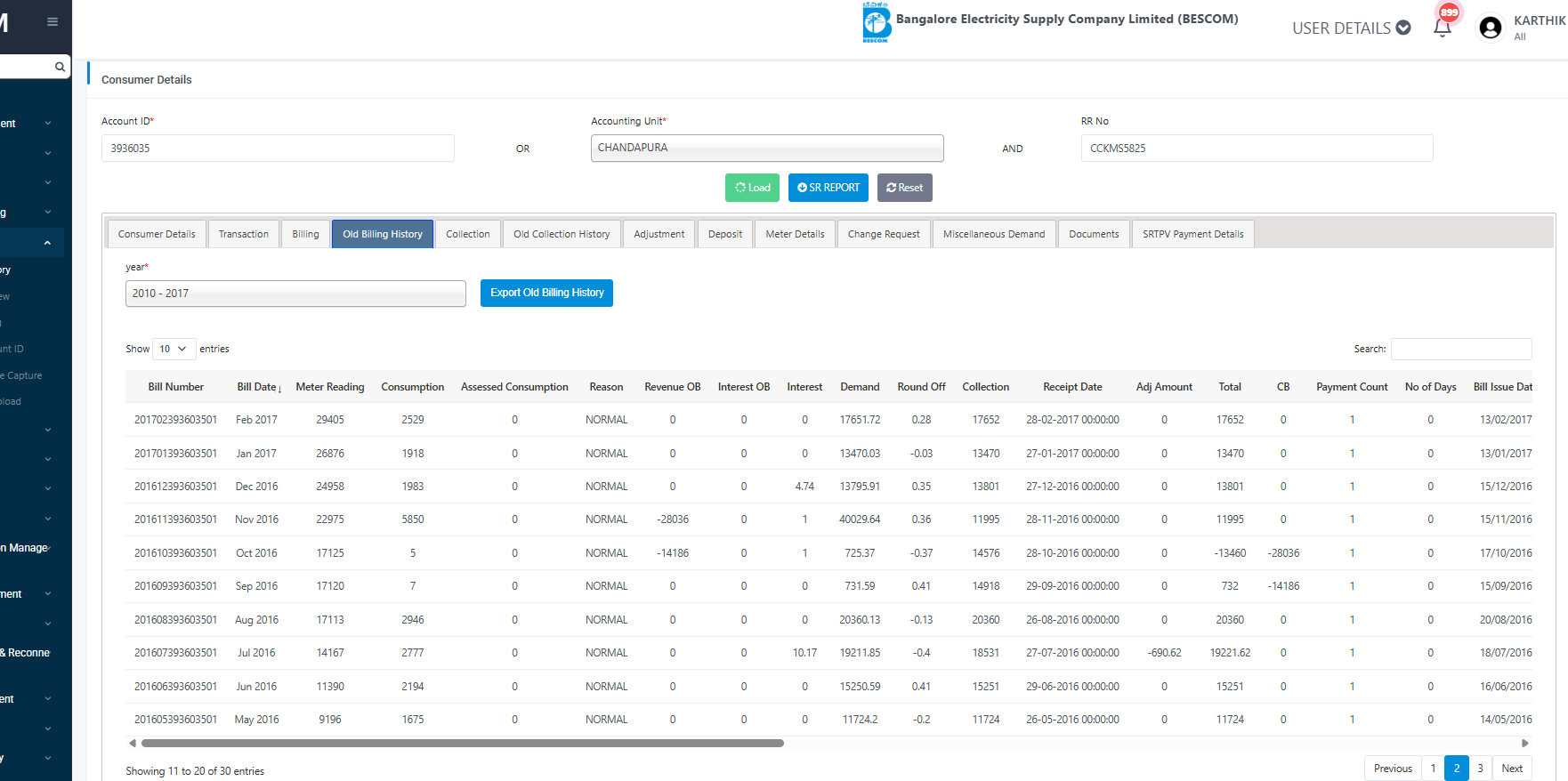Click the user profile avatar icon
1568x781 pixels.
pos(1490,28)
